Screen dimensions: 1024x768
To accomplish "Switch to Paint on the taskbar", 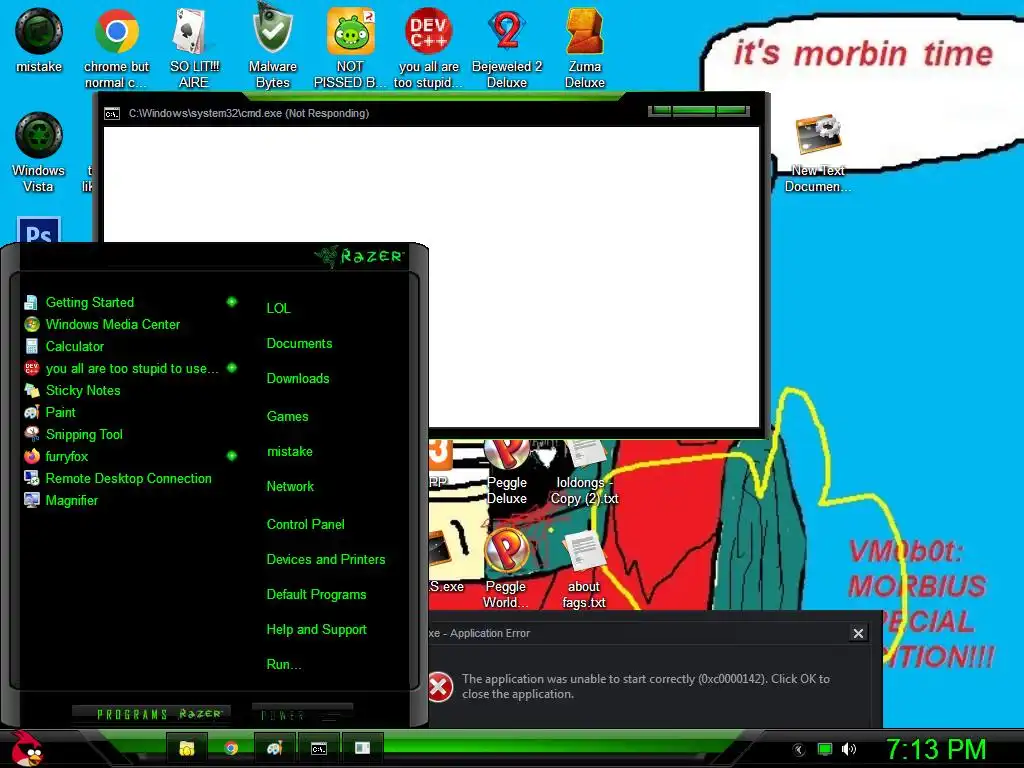I will pos(274,748).
